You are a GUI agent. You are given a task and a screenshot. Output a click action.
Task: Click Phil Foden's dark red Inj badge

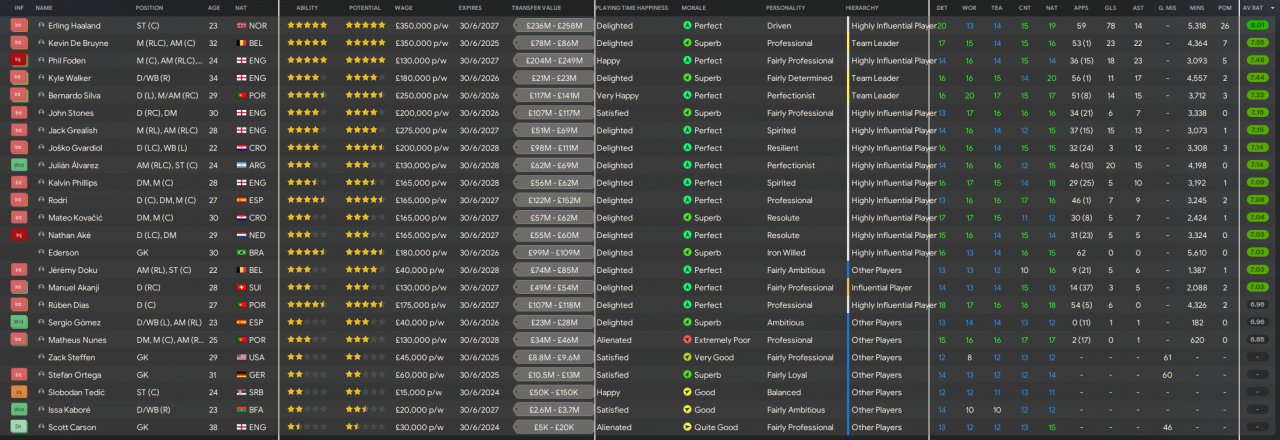click(18, 60)
